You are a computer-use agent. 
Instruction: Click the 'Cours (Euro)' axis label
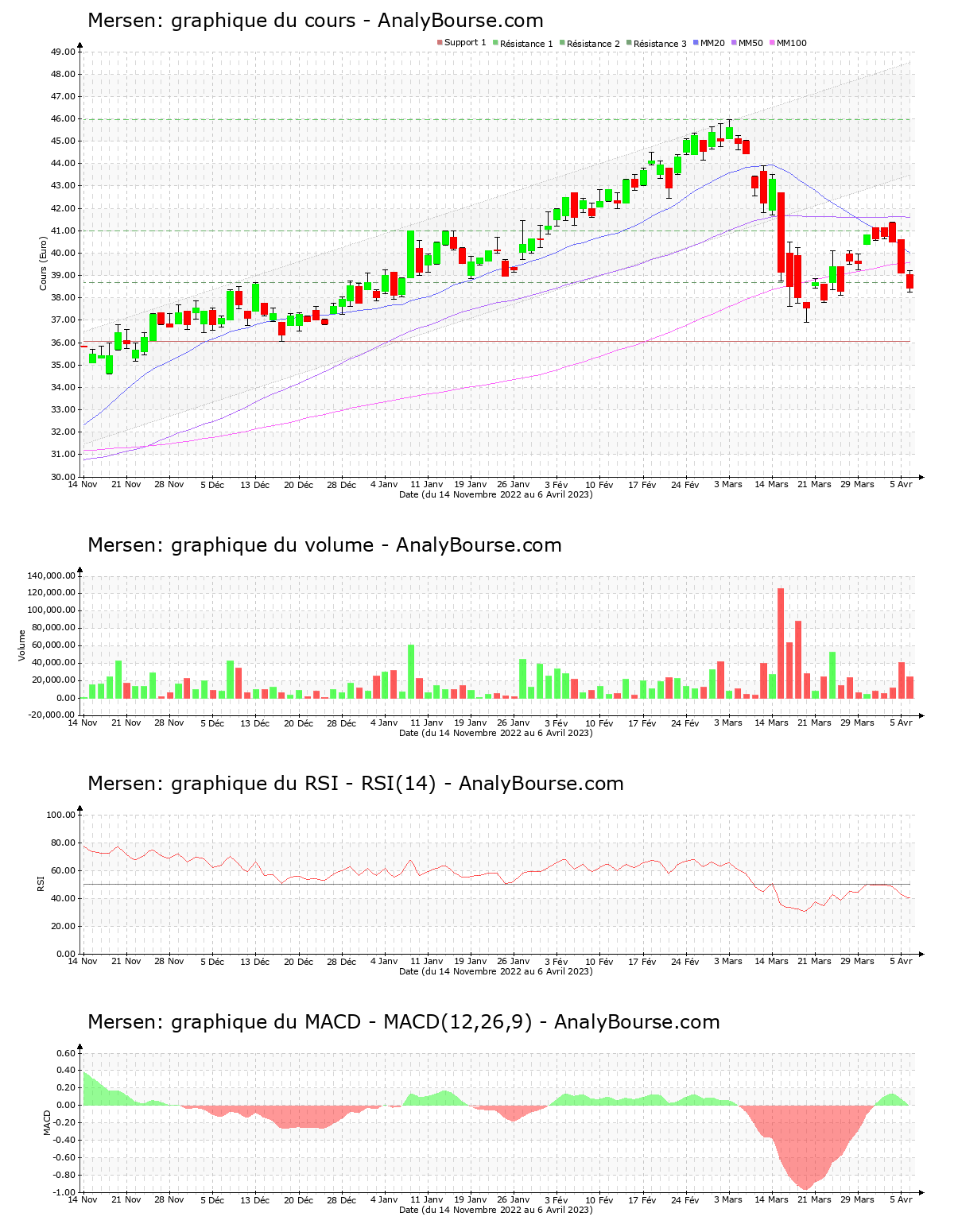point(44,264)
